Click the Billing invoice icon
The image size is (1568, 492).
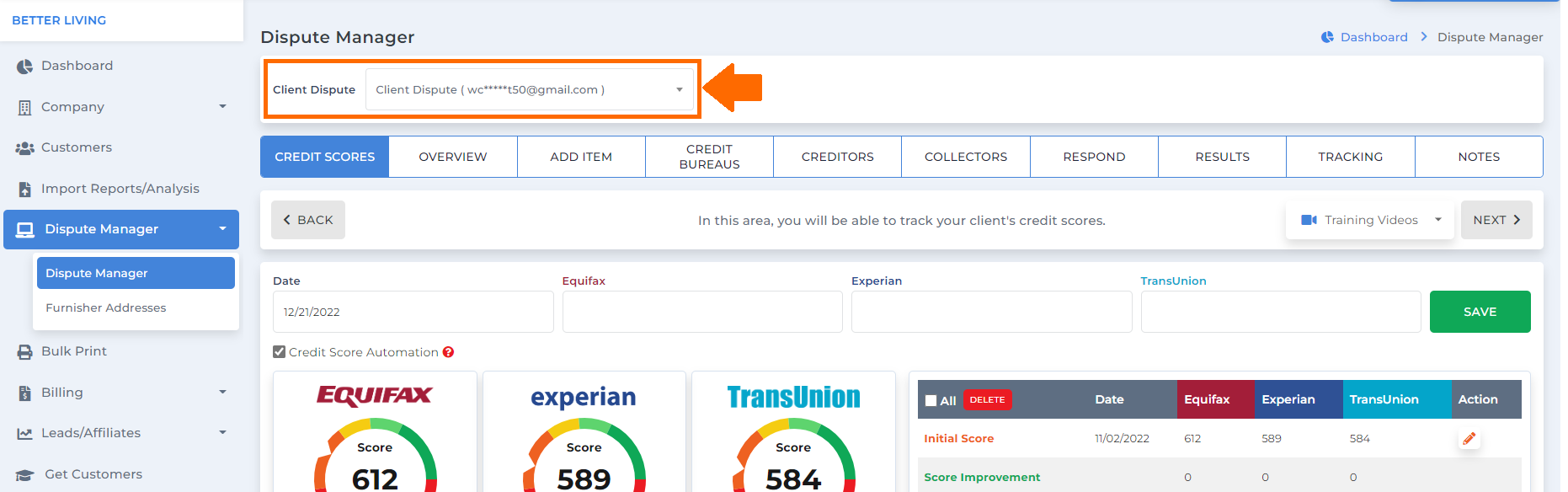24,393
